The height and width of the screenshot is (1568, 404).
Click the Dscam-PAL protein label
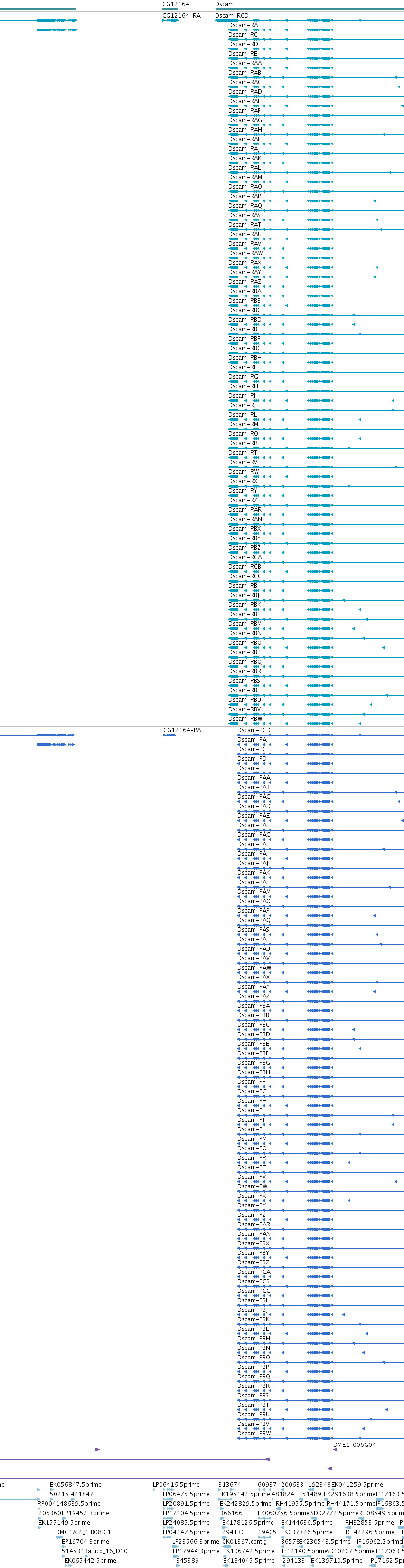pos(253,882)
